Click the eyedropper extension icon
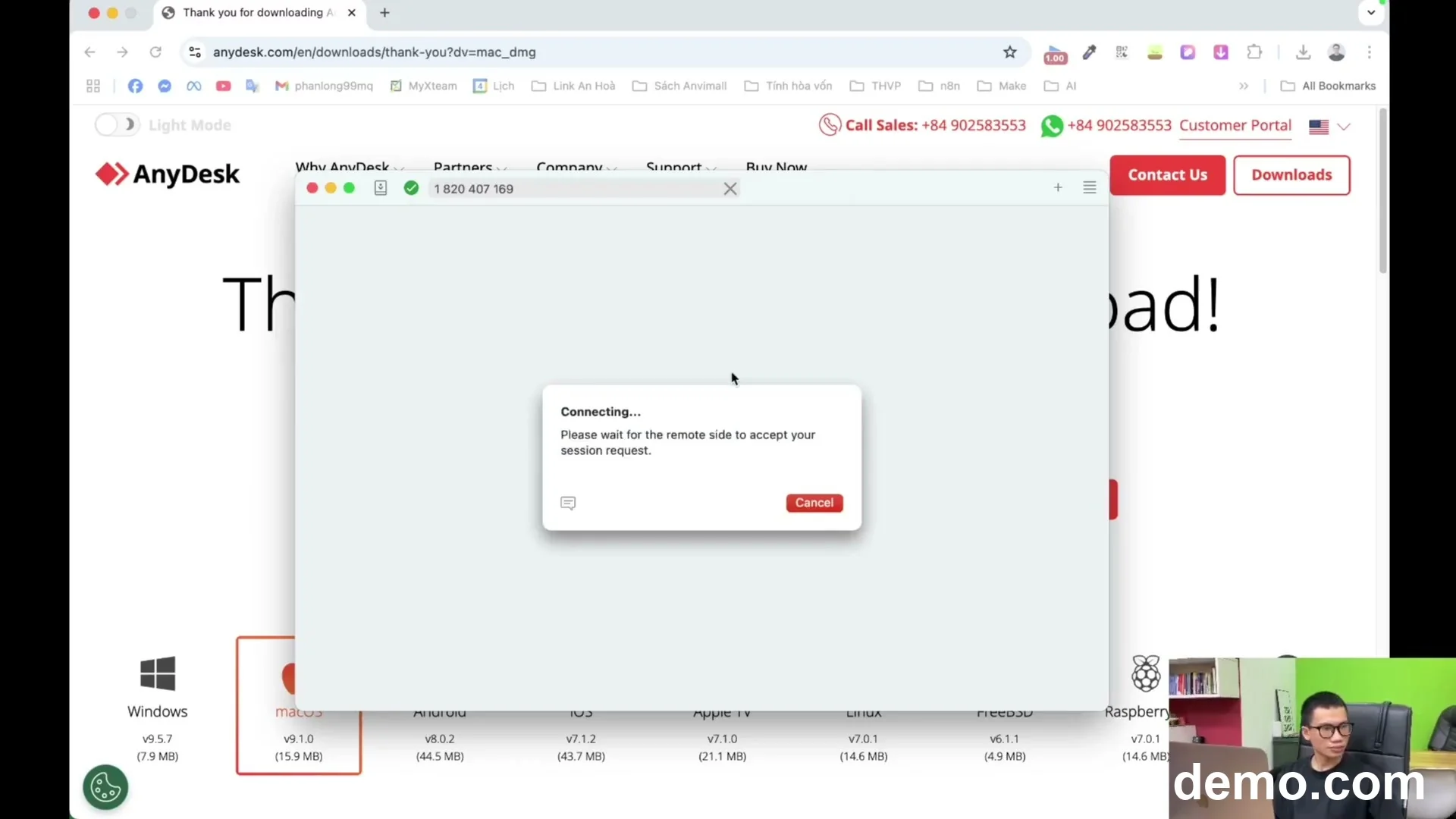The height and width of the screenshot is (819, 1456). [x=1089, y=52]
